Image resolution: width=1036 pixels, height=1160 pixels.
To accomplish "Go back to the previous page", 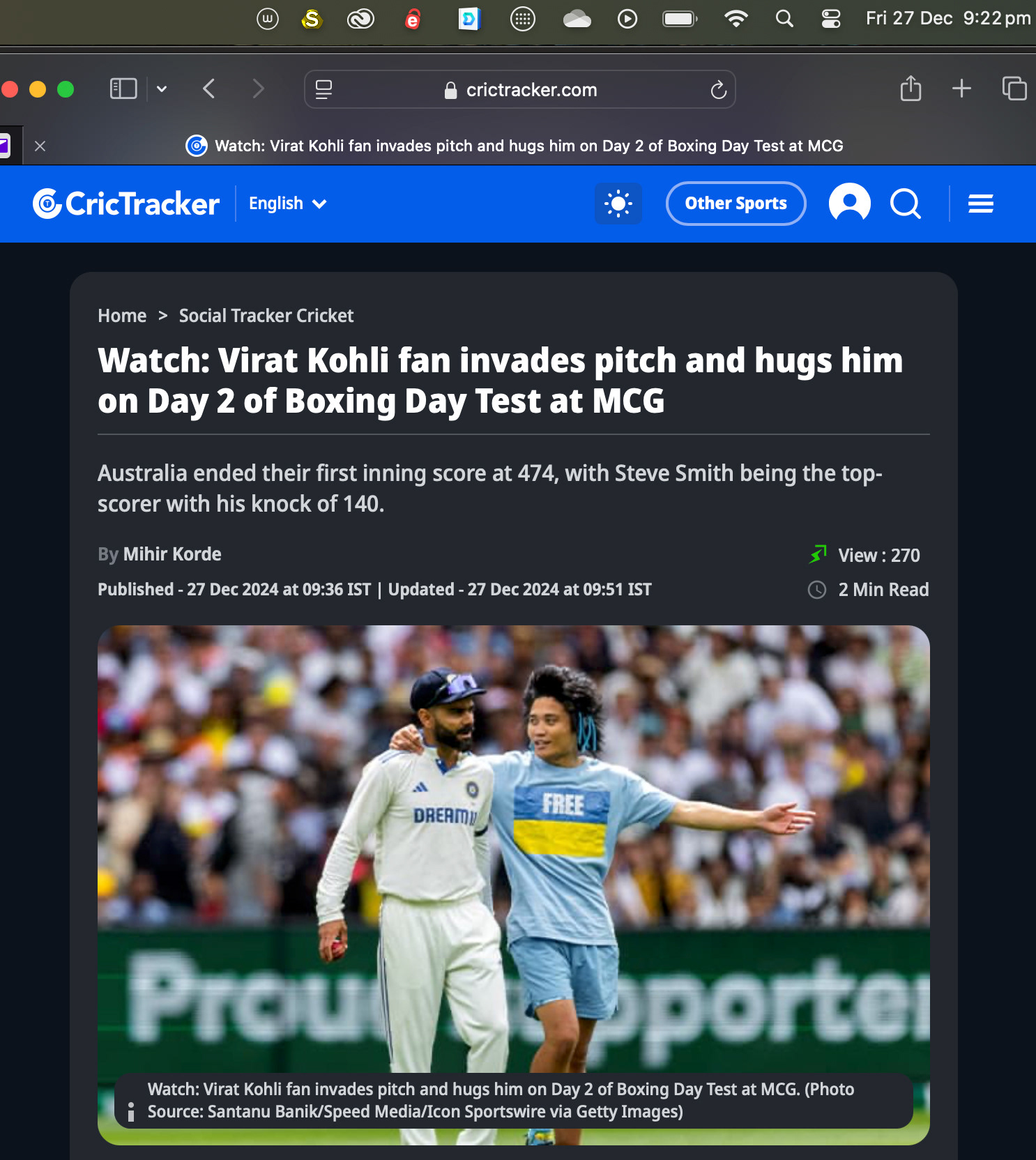I will point(208,89).
